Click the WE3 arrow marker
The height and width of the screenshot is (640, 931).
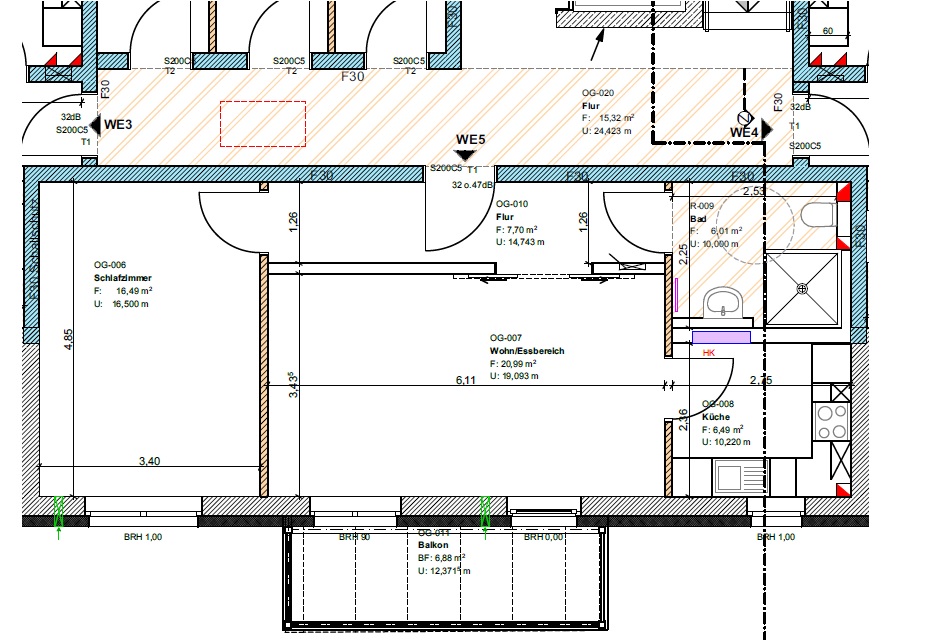[95, 125]
